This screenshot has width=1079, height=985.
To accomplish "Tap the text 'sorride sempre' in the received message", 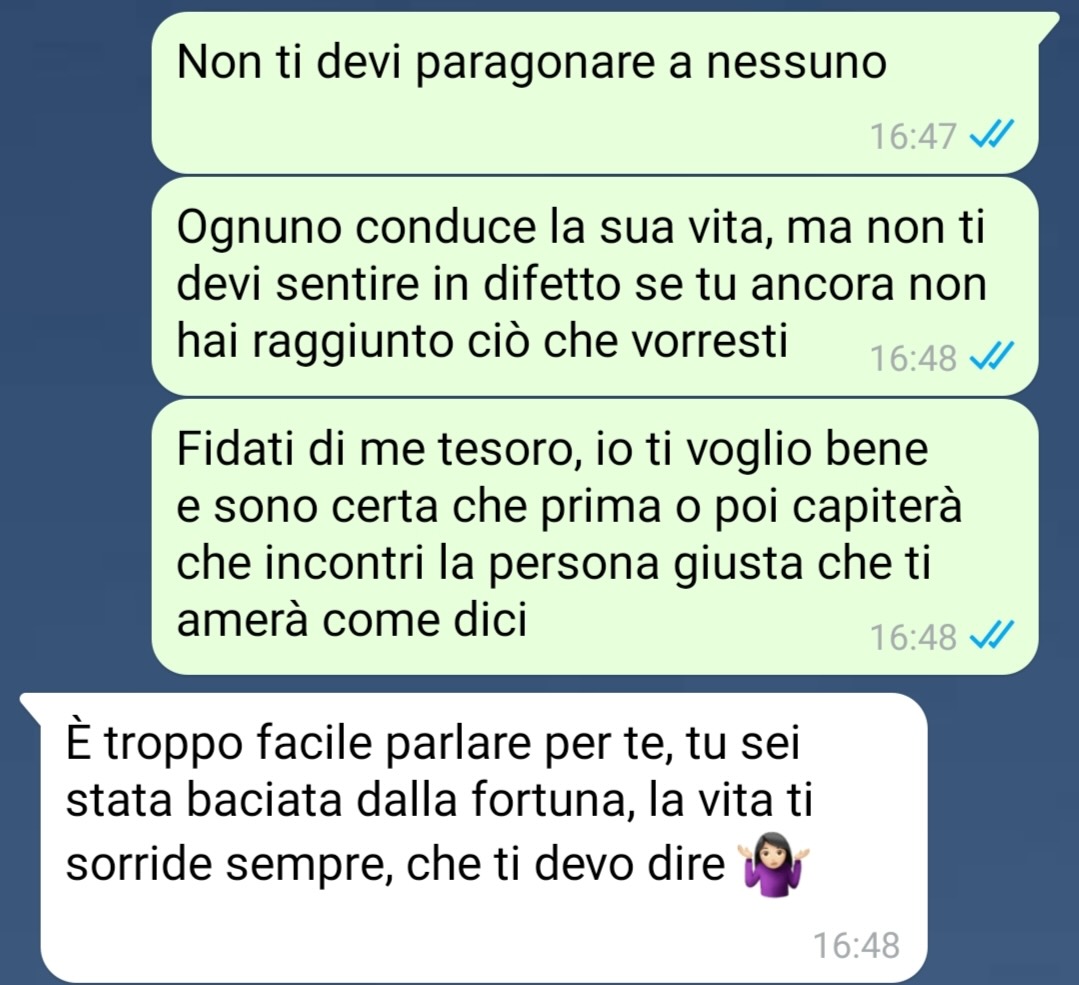I will click(x=225, y=865).
